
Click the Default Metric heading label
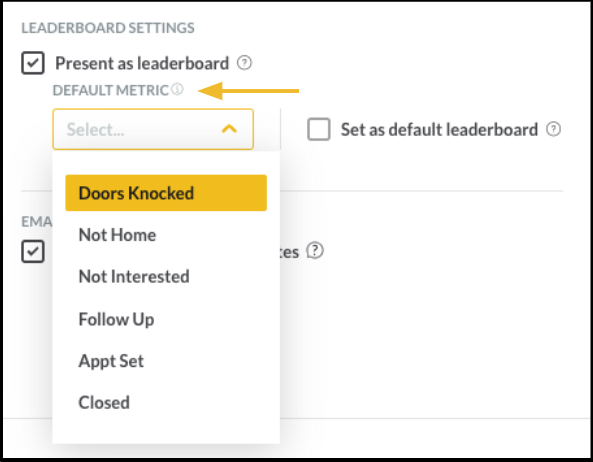(110, 90)
